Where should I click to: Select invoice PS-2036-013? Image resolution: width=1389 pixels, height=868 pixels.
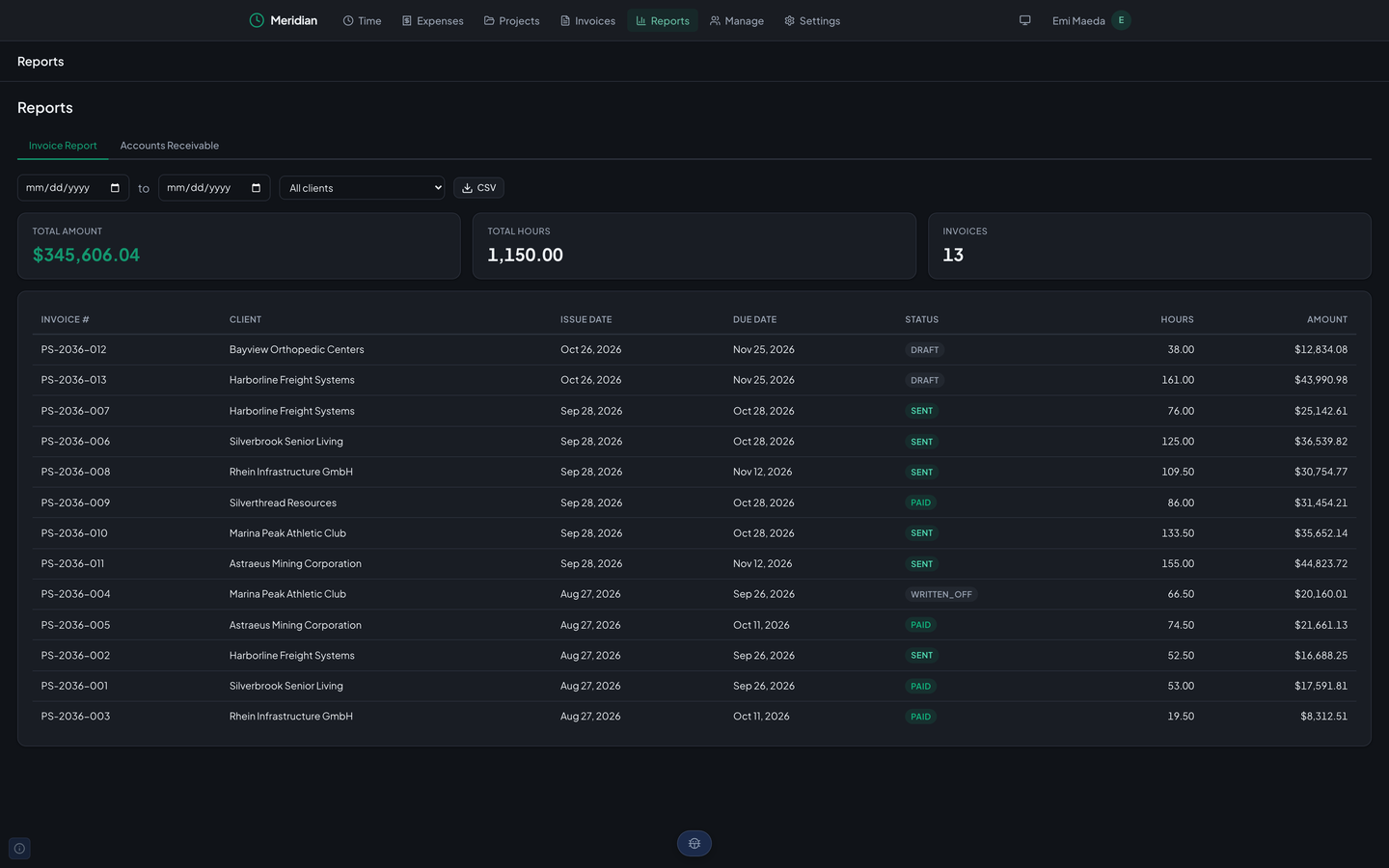click(x=74, y=380)
